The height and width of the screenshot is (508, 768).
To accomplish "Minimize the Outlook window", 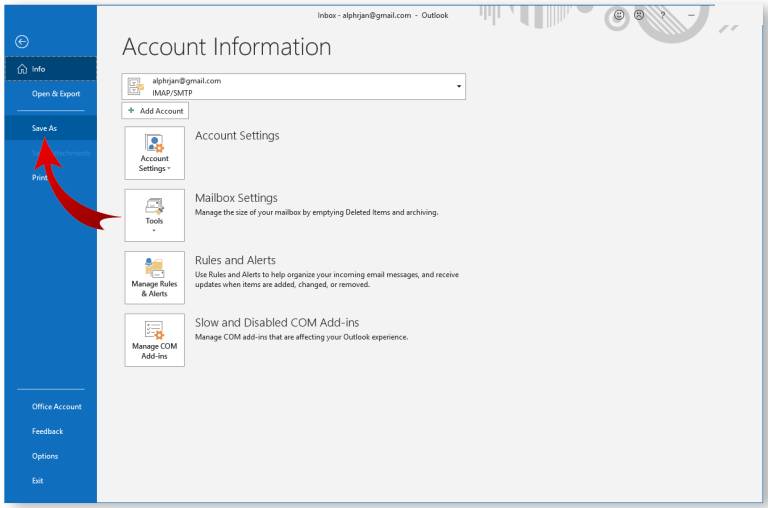I will pyautogui.click(x=691, y=15).
